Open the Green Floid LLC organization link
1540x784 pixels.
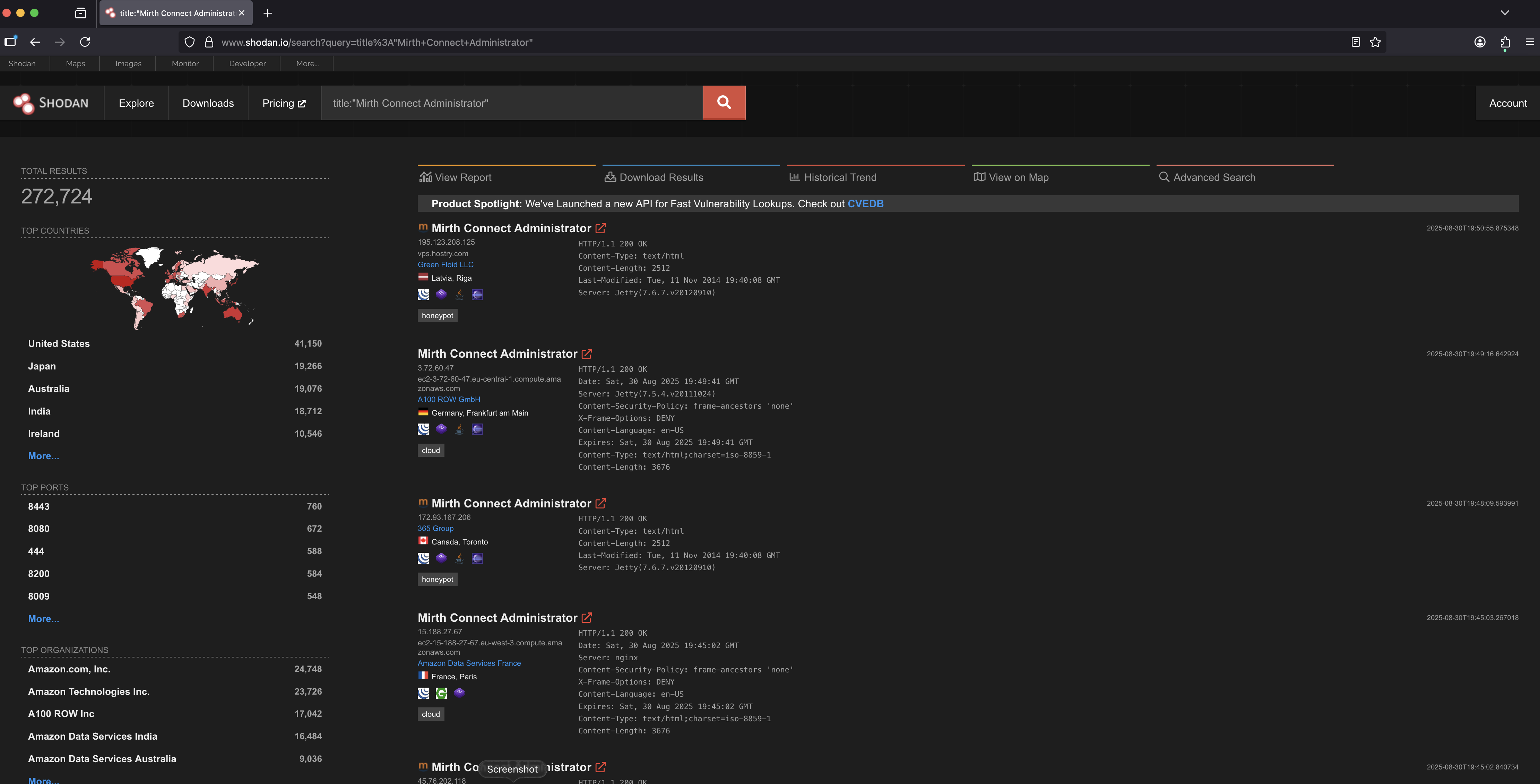[x=445, y=264]
